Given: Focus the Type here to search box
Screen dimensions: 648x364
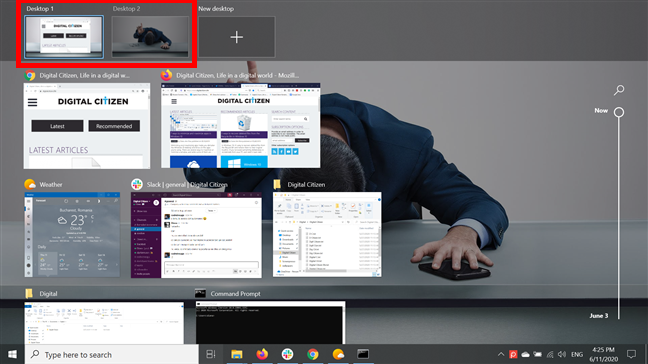Looking at the screenshot, I should [112, 354].
